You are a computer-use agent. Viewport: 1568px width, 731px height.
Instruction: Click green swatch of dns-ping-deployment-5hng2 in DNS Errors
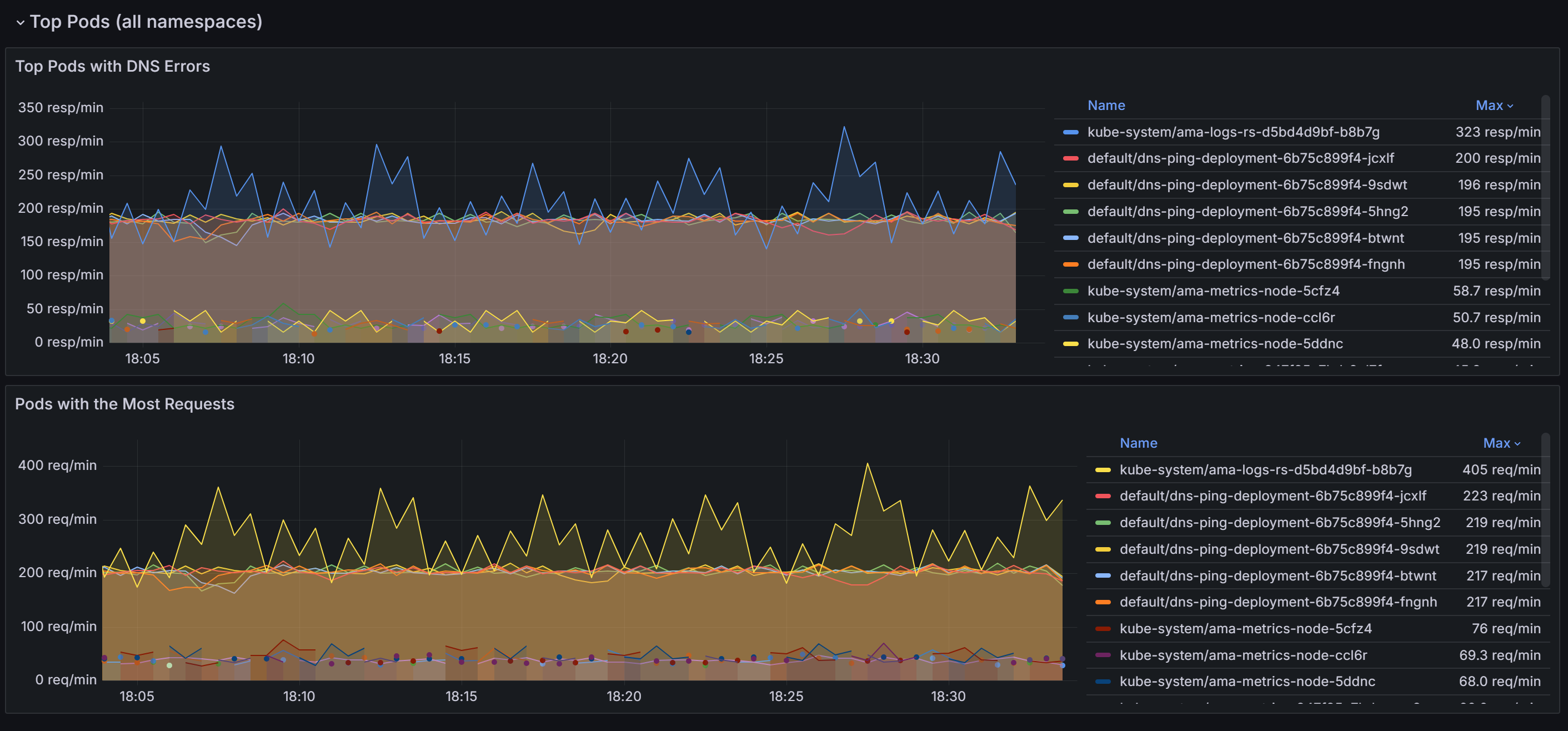pos(1070,212)
